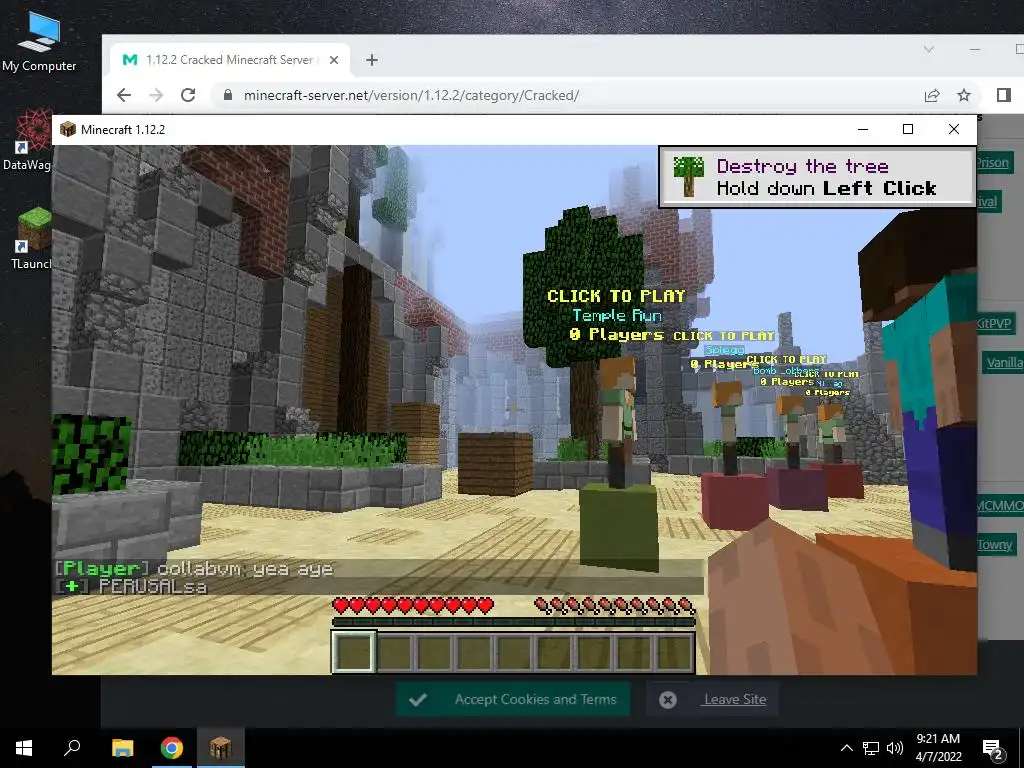This screenshot has width=1024, height=768.
Task: Click the tree icon in tutorial toast
Action: click(x=689, y=176)
